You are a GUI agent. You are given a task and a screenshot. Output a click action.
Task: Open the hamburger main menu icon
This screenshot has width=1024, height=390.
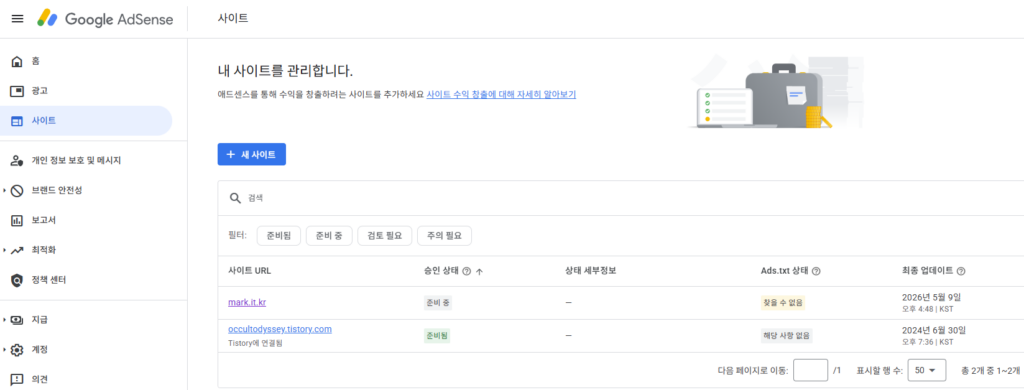point(18,19)
